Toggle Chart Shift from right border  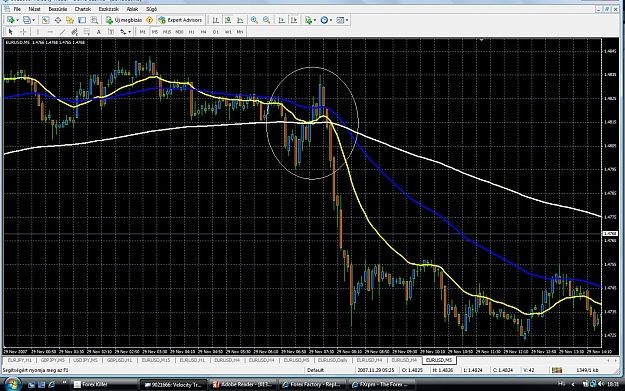point(294,20)
